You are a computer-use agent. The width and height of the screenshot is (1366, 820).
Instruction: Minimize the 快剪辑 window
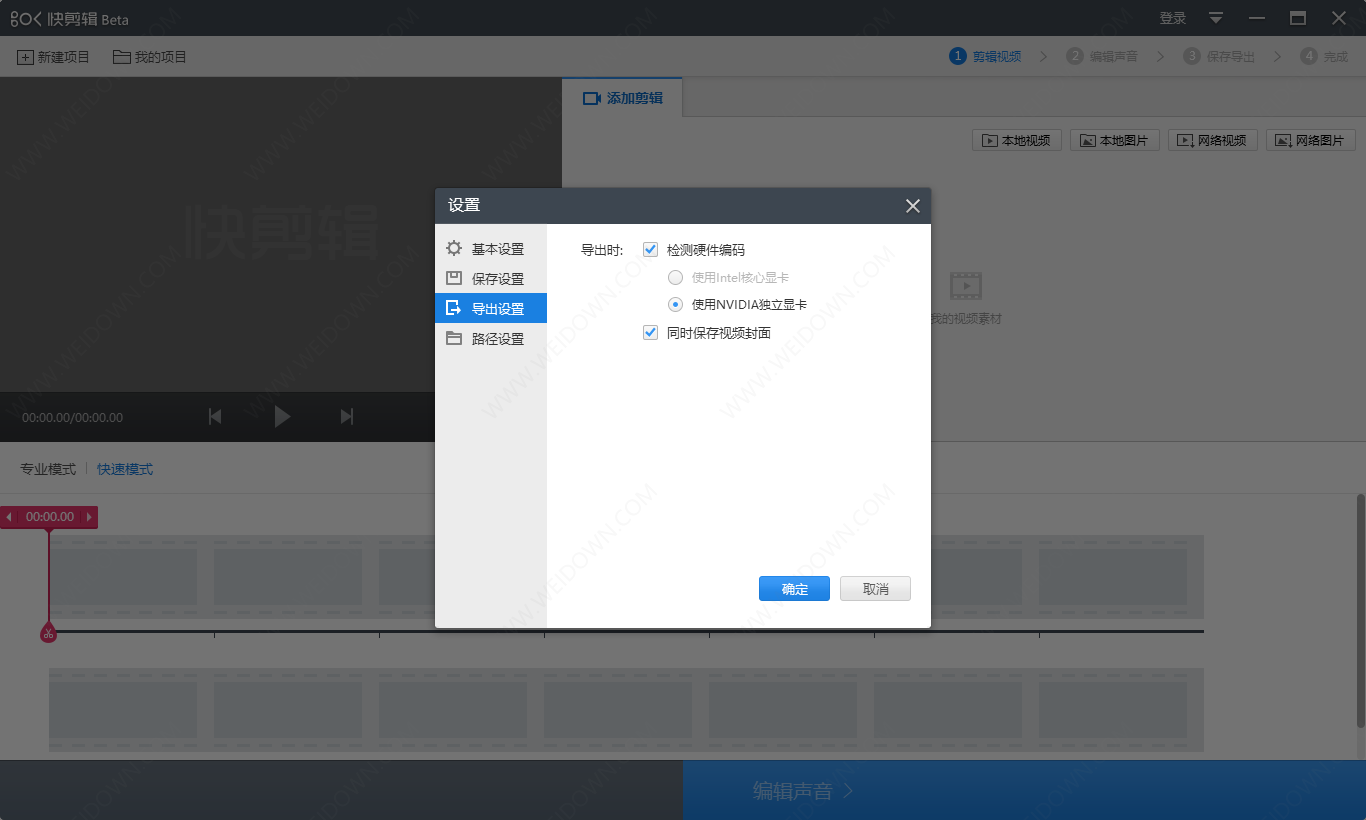[1257, 18]
